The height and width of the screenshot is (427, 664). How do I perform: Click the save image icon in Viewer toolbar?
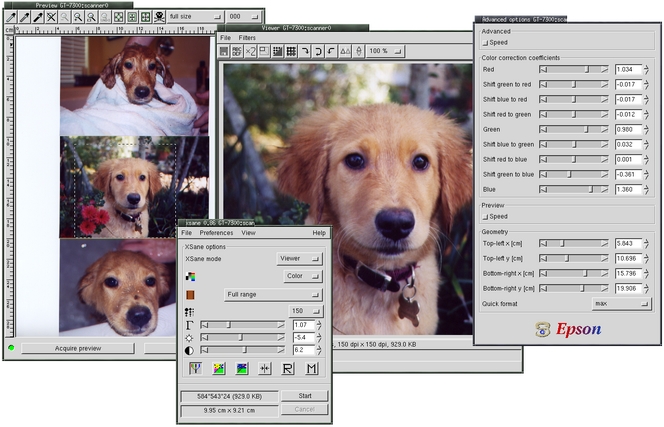point(225,51)
